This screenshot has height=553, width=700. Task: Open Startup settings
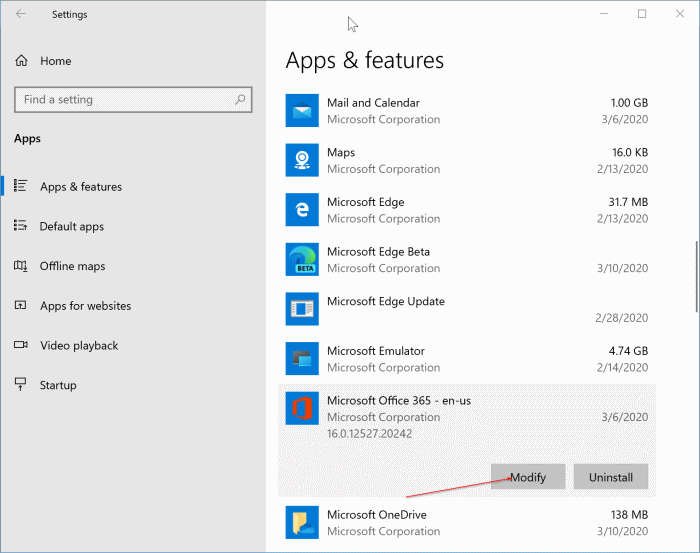pyautogui.click(x=58, y=385)
